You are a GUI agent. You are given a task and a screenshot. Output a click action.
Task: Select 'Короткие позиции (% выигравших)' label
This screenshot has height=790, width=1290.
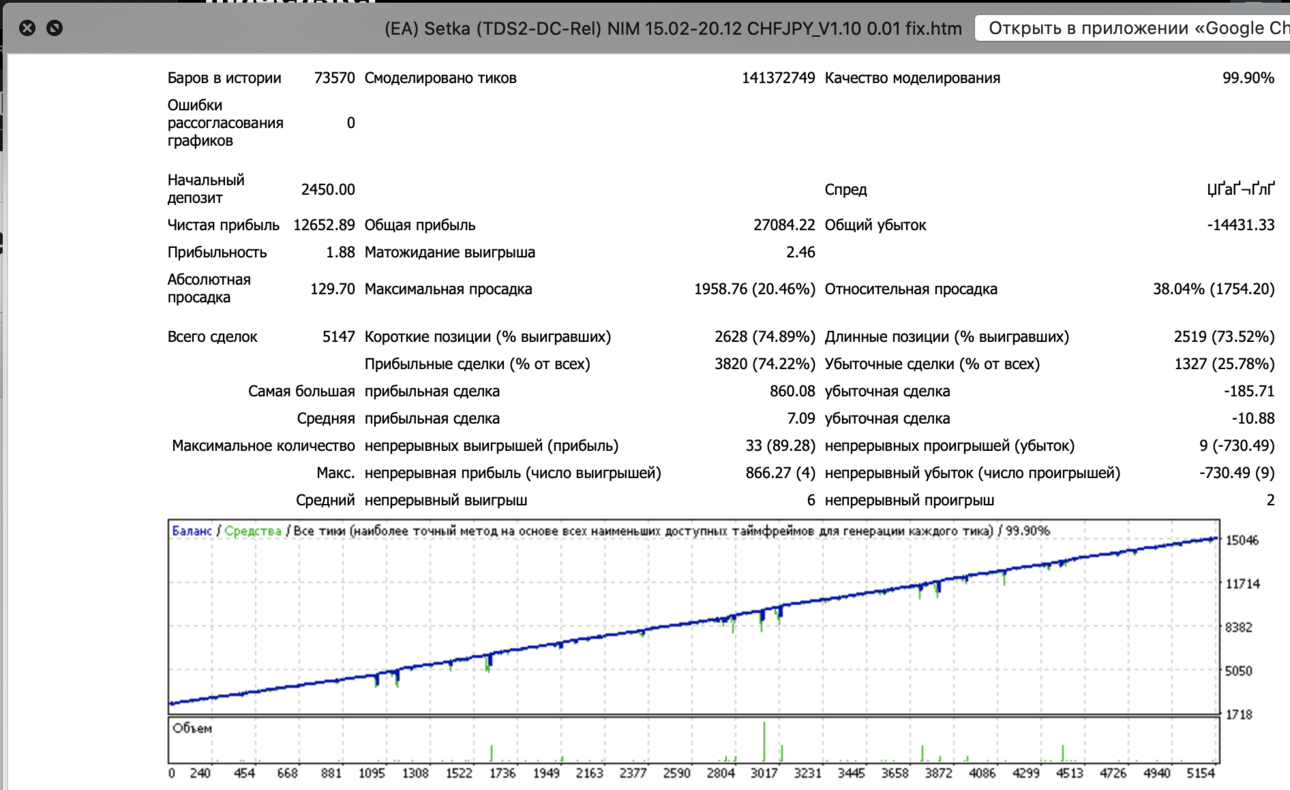[488, 337]
